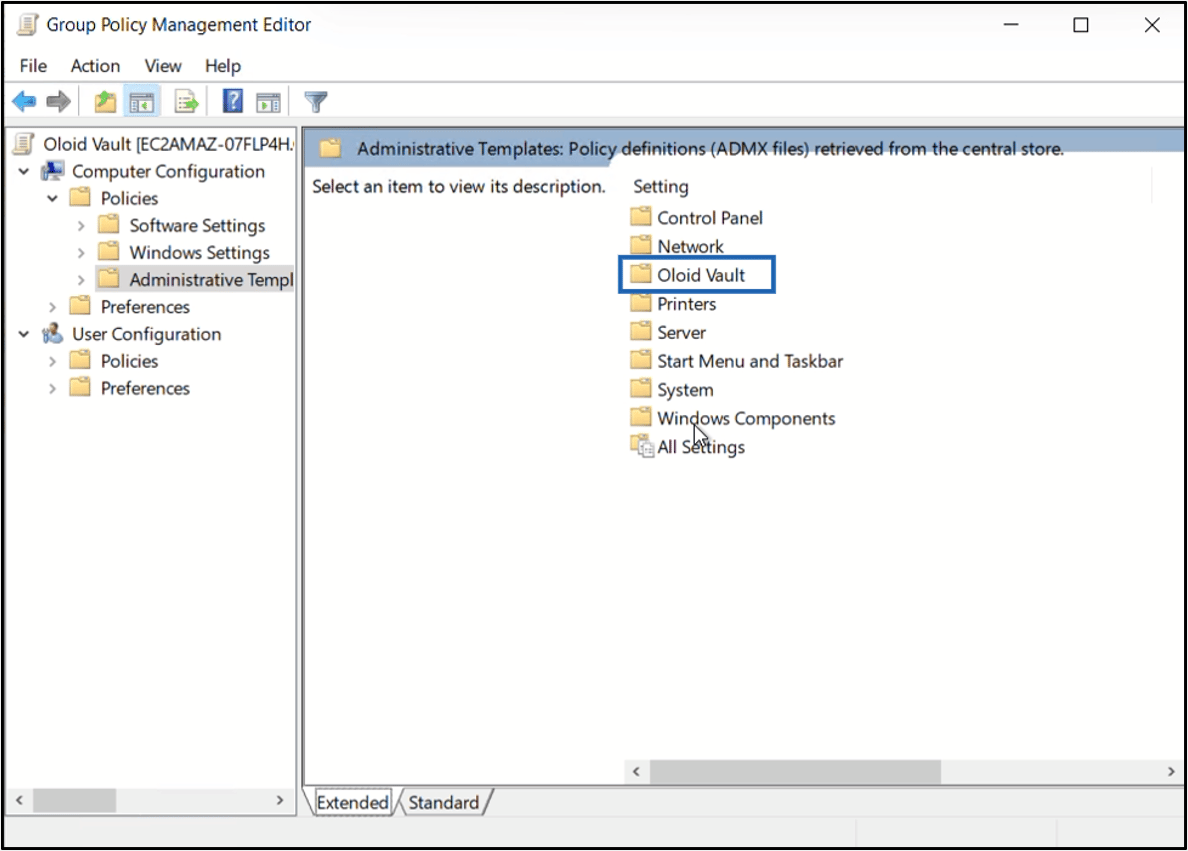1188x851 pixels.
Task: Select Software Settings in the tree
Action: click(x=197, y=225)
